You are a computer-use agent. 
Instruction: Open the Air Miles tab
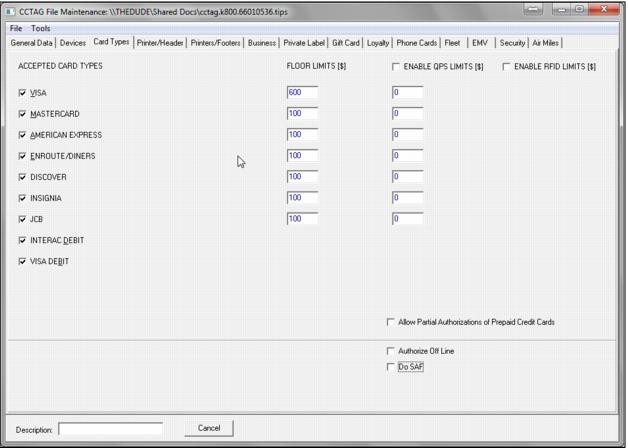548,43
